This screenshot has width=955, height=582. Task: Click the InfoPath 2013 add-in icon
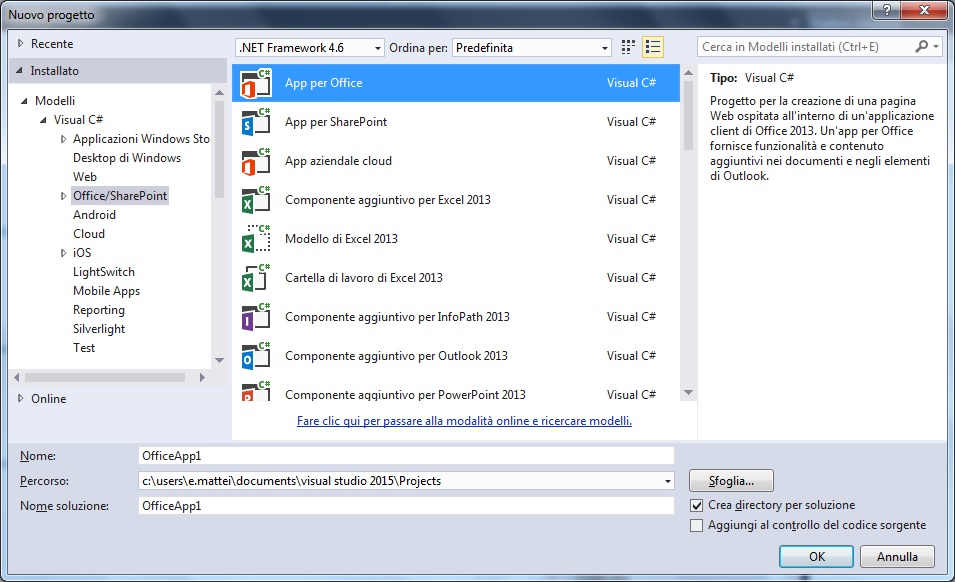click(256, 317)
